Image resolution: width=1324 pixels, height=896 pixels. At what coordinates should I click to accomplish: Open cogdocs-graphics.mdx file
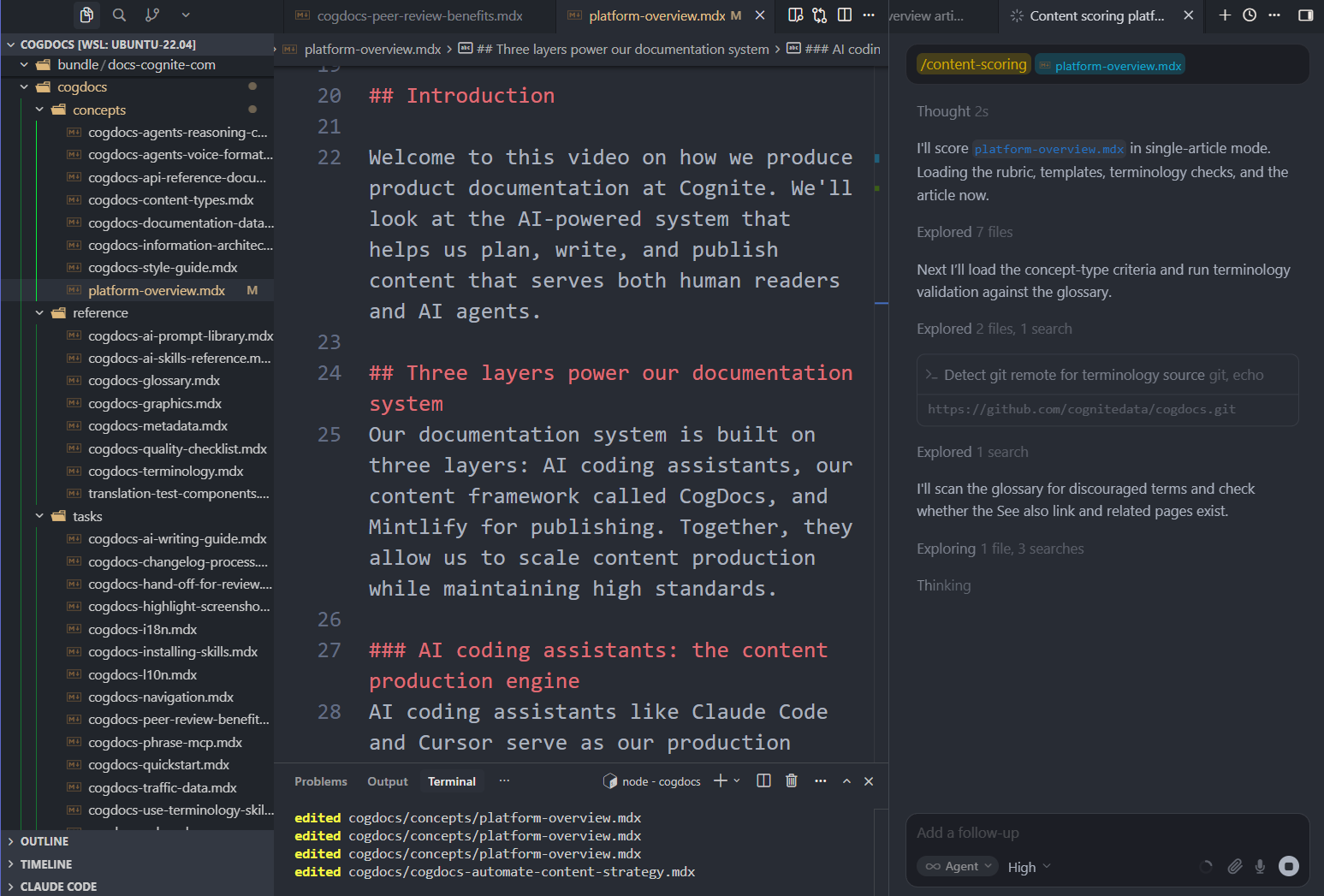(155, 404)
